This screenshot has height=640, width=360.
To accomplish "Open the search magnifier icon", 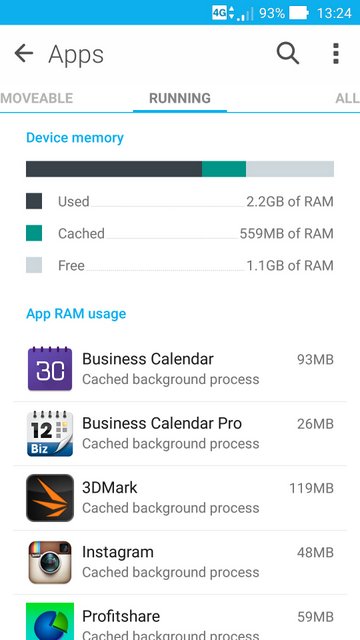I will pyautogui.click(x=288, y=53).
